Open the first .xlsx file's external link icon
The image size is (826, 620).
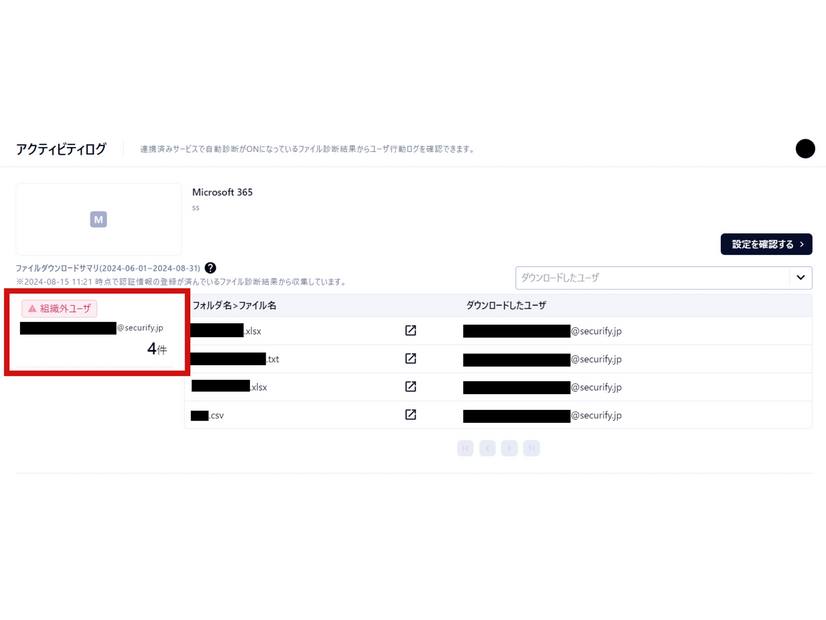coord(410,330)
